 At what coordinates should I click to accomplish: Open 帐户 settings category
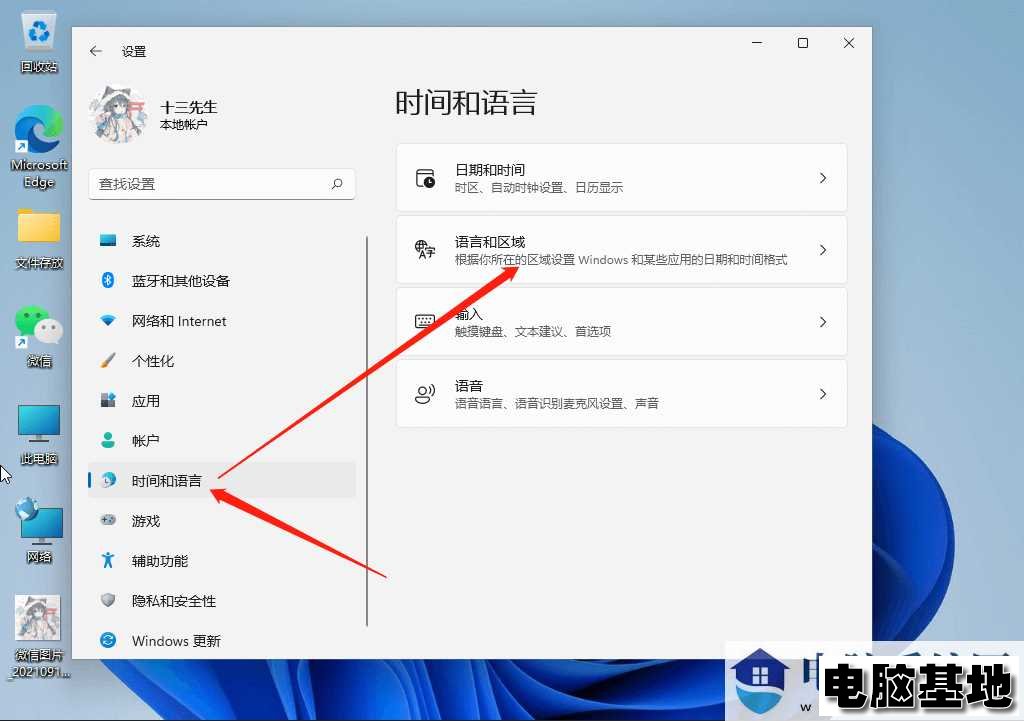(222, 440)
